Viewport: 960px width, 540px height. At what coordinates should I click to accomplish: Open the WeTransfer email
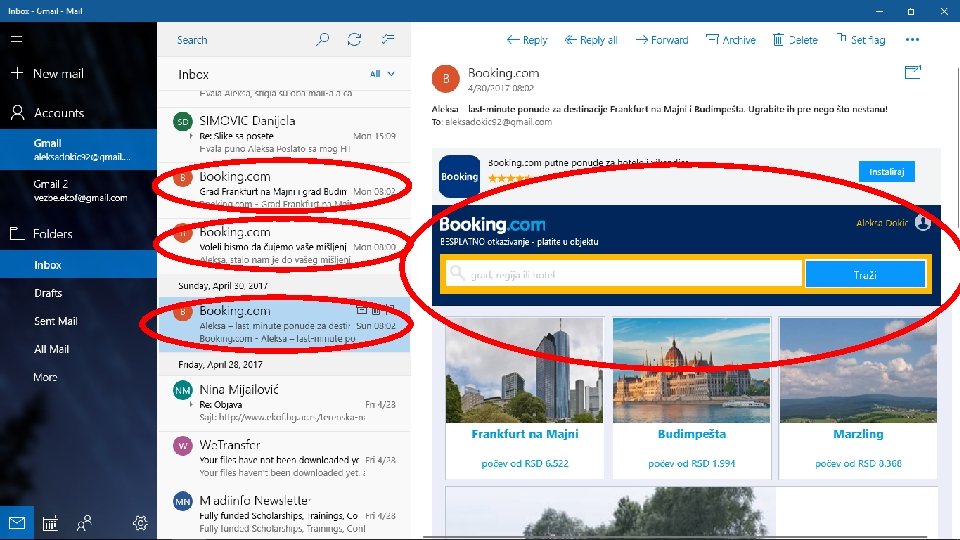pos(285,458)
